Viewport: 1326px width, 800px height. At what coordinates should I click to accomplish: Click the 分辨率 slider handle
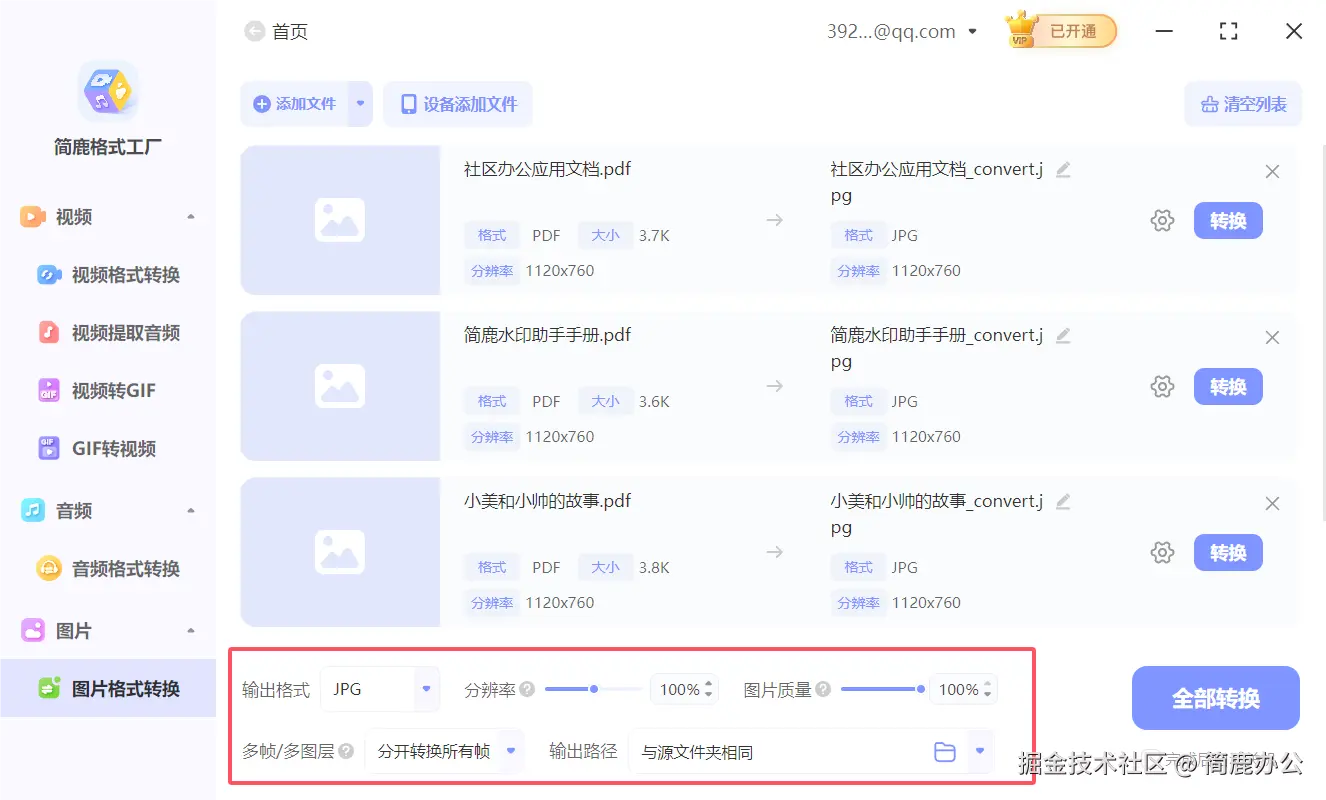click(x=594, y=689)
